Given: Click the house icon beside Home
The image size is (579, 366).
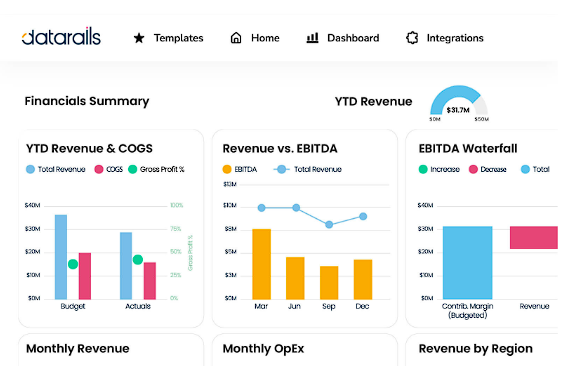Looking at the screenshot, I should point(236,38).
